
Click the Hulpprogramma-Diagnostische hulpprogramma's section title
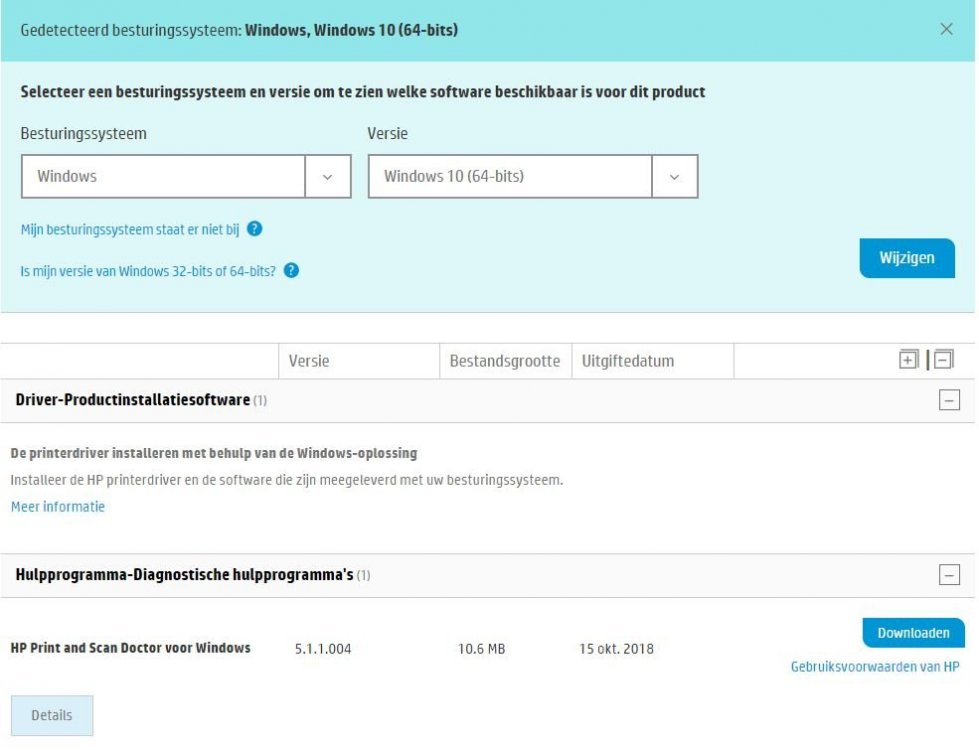(x=185, y=575)
